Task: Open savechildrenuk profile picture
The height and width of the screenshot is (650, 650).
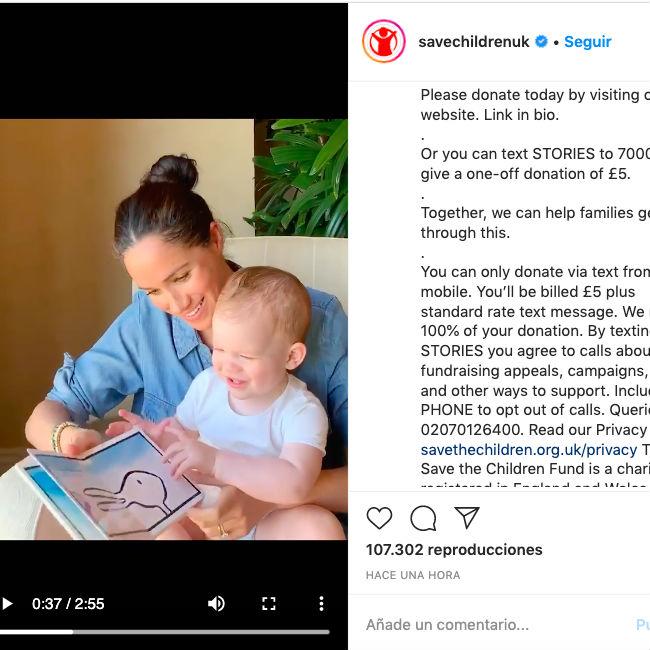Action: point(384,41)
